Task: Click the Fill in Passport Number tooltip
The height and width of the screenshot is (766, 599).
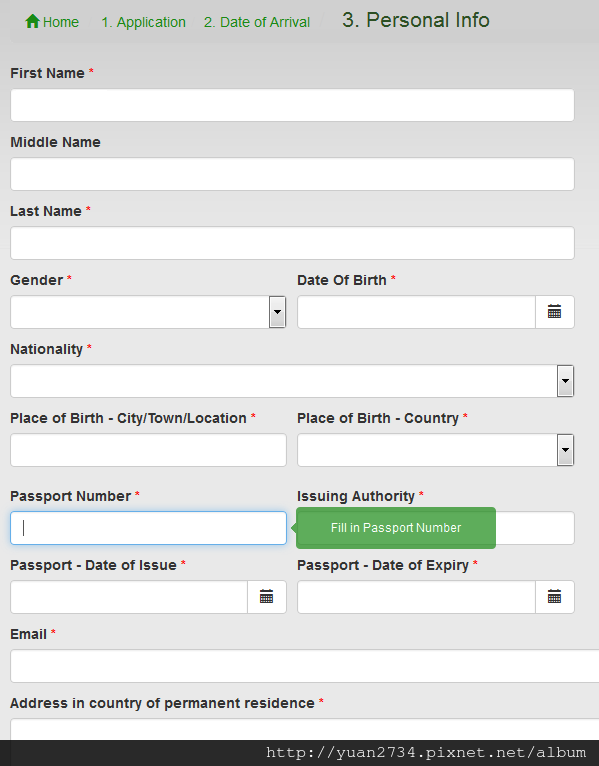Action: pos(396,528)
